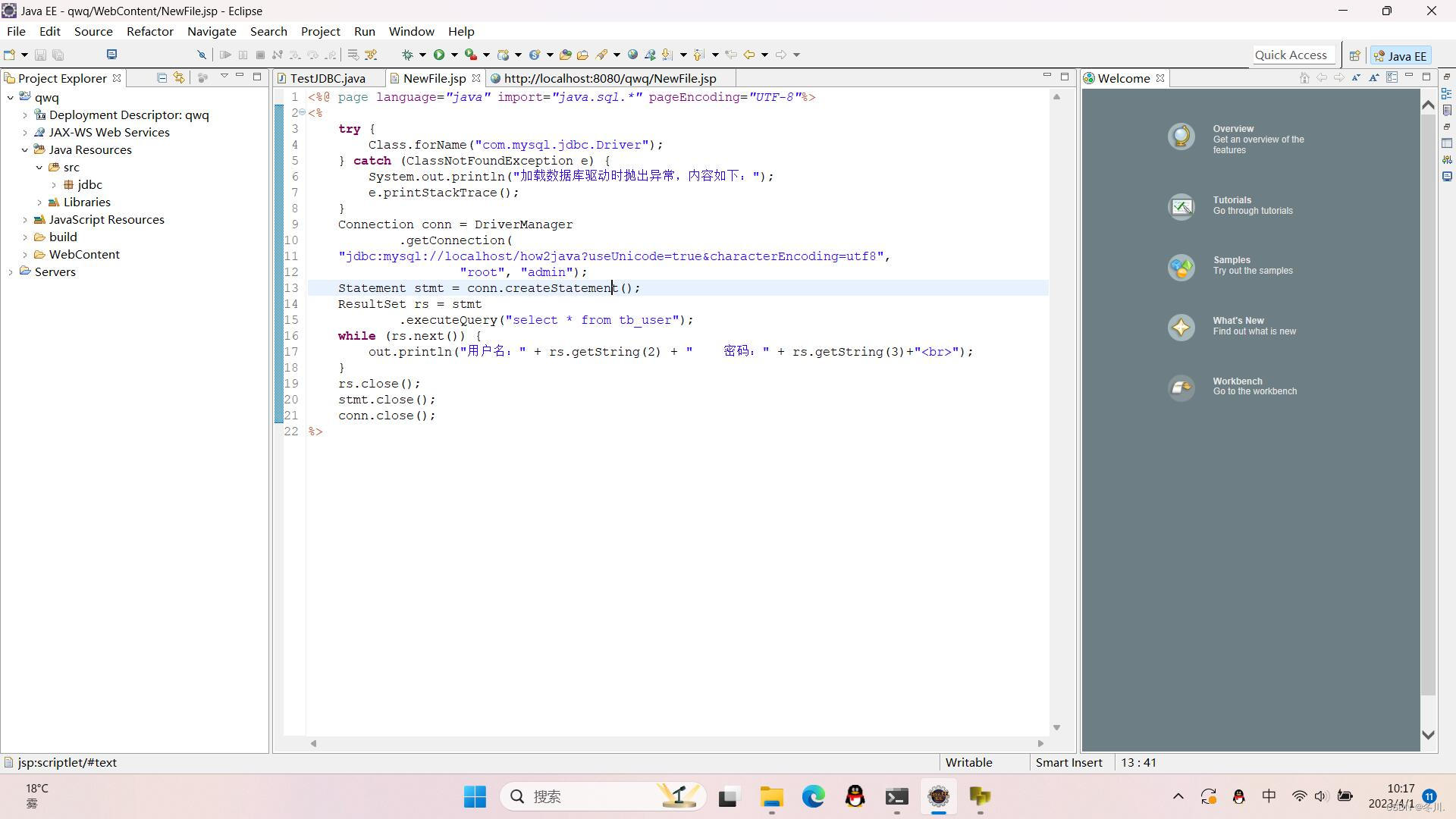Image resolution: width=1456 pixels, height=819 pixels.
Task: Open the Run dropdown arrow
Action: coord(454,55)
